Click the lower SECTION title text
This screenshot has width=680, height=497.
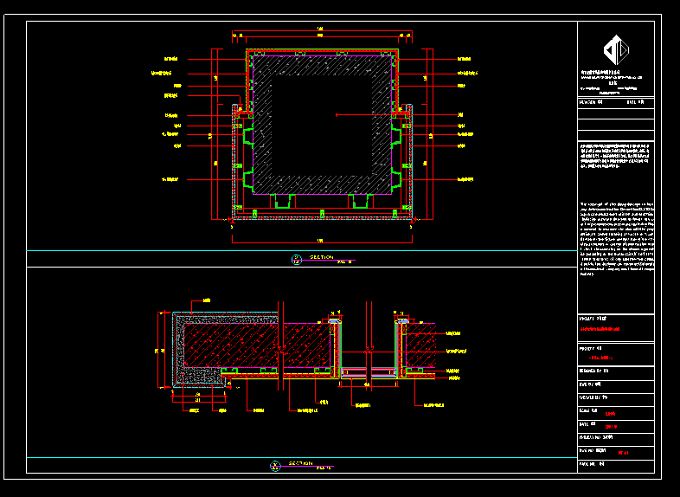point(301,463)
